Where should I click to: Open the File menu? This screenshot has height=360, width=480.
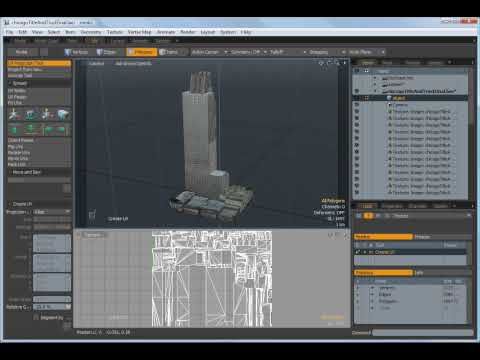pyautogui.click(x=9, y=32)
